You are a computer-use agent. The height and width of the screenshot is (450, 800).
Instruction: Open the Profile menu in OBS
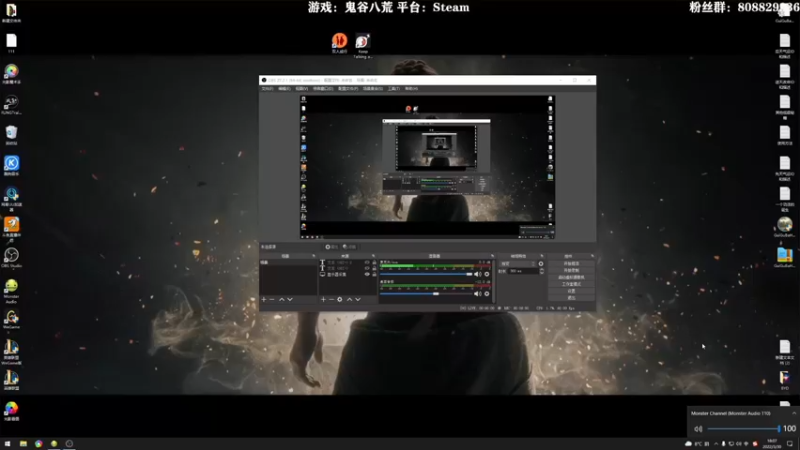(347, 89)
